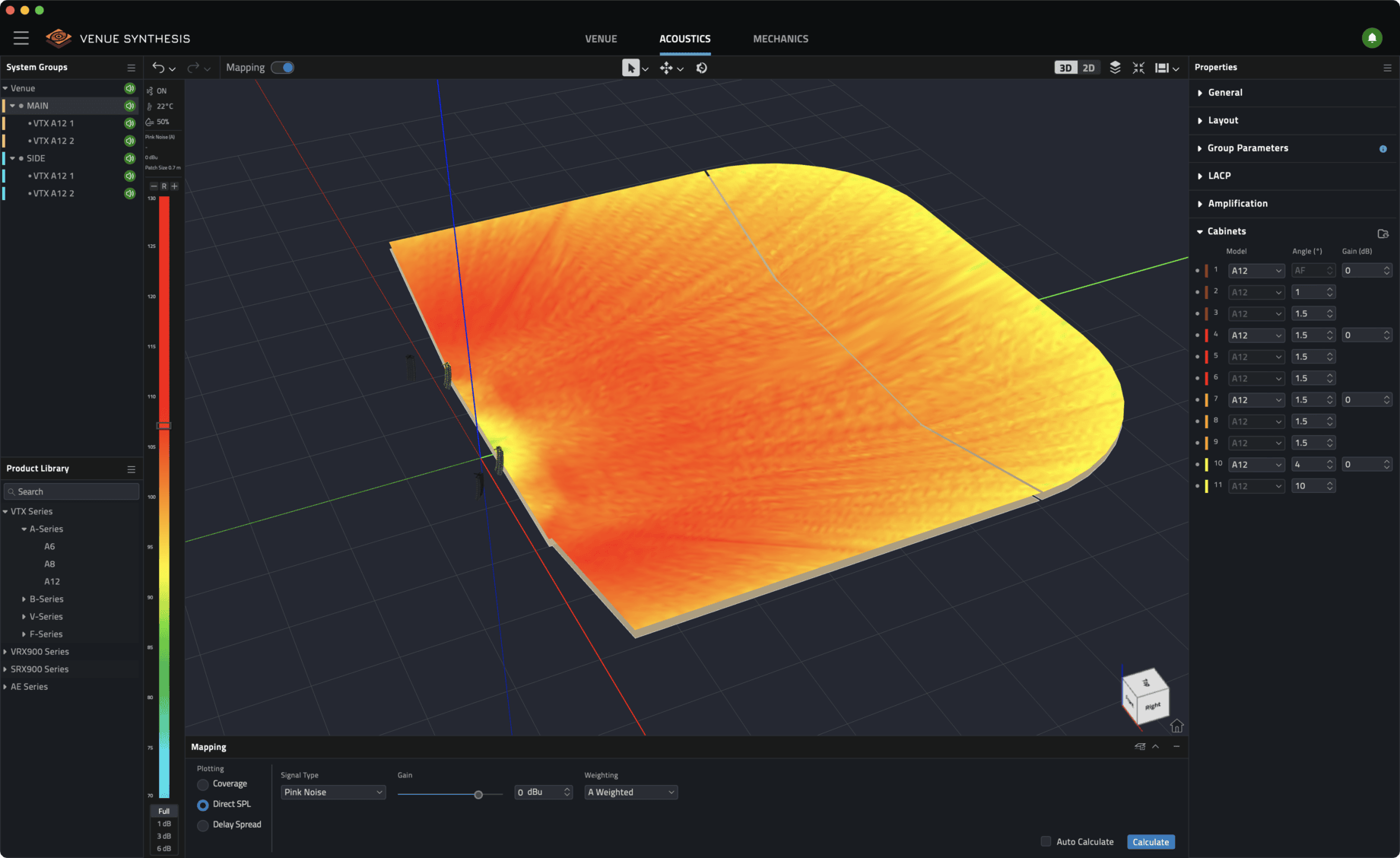Image resolution: width=1400 pixels, height=858 pixels.
Task: Activate the move tool
Action: point(667,68)
